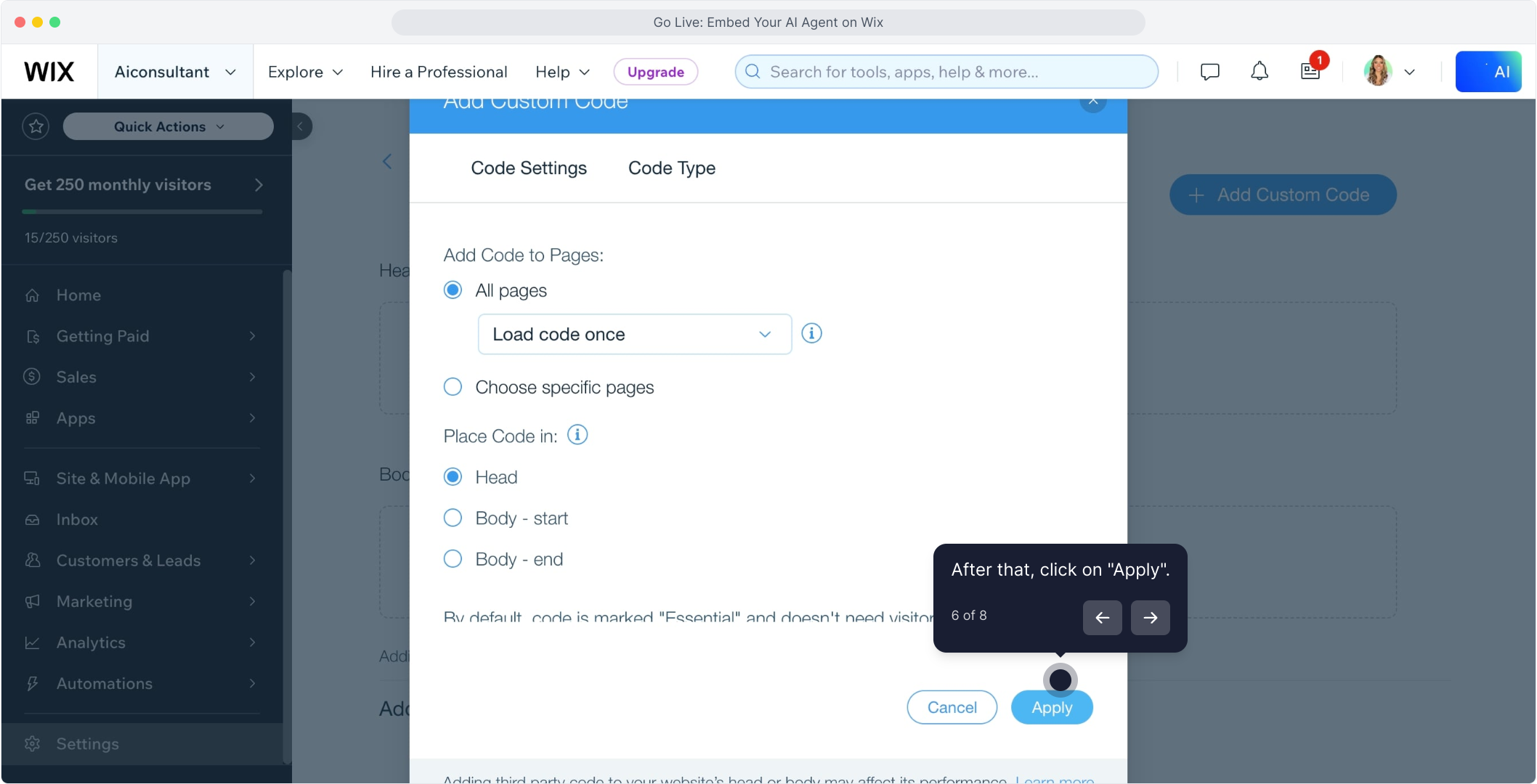Open the Load code once dropdown
The height and width of the screenshot is (784, 1537).
point(634,335)
